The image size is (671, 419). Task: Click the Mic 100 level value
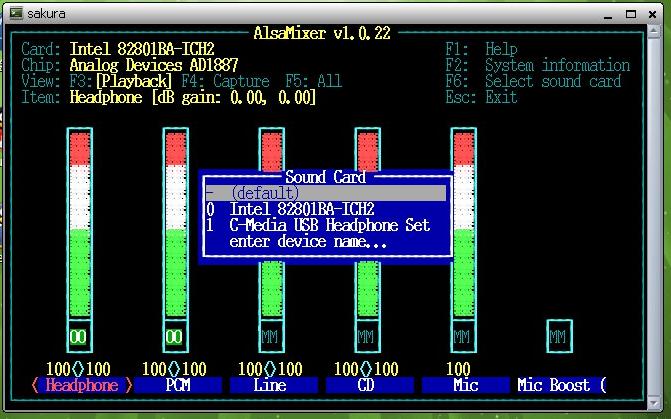coord(458,369)
